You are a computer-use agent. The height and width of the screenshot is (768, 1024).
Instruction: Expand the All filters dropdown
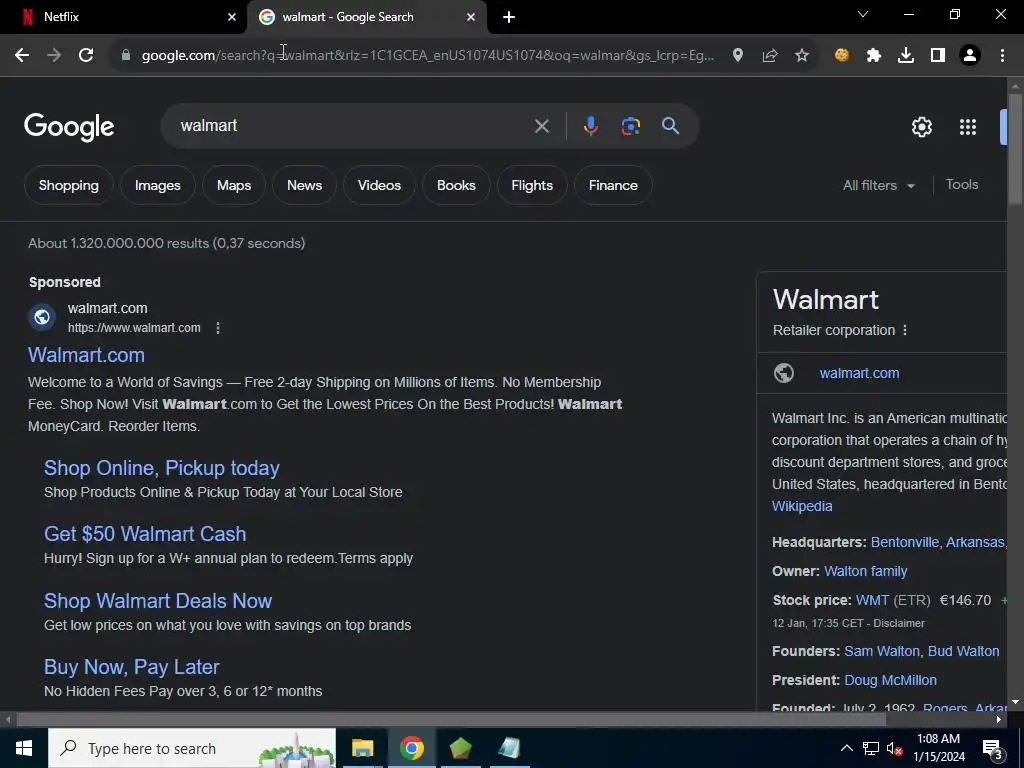coord(878,185)
